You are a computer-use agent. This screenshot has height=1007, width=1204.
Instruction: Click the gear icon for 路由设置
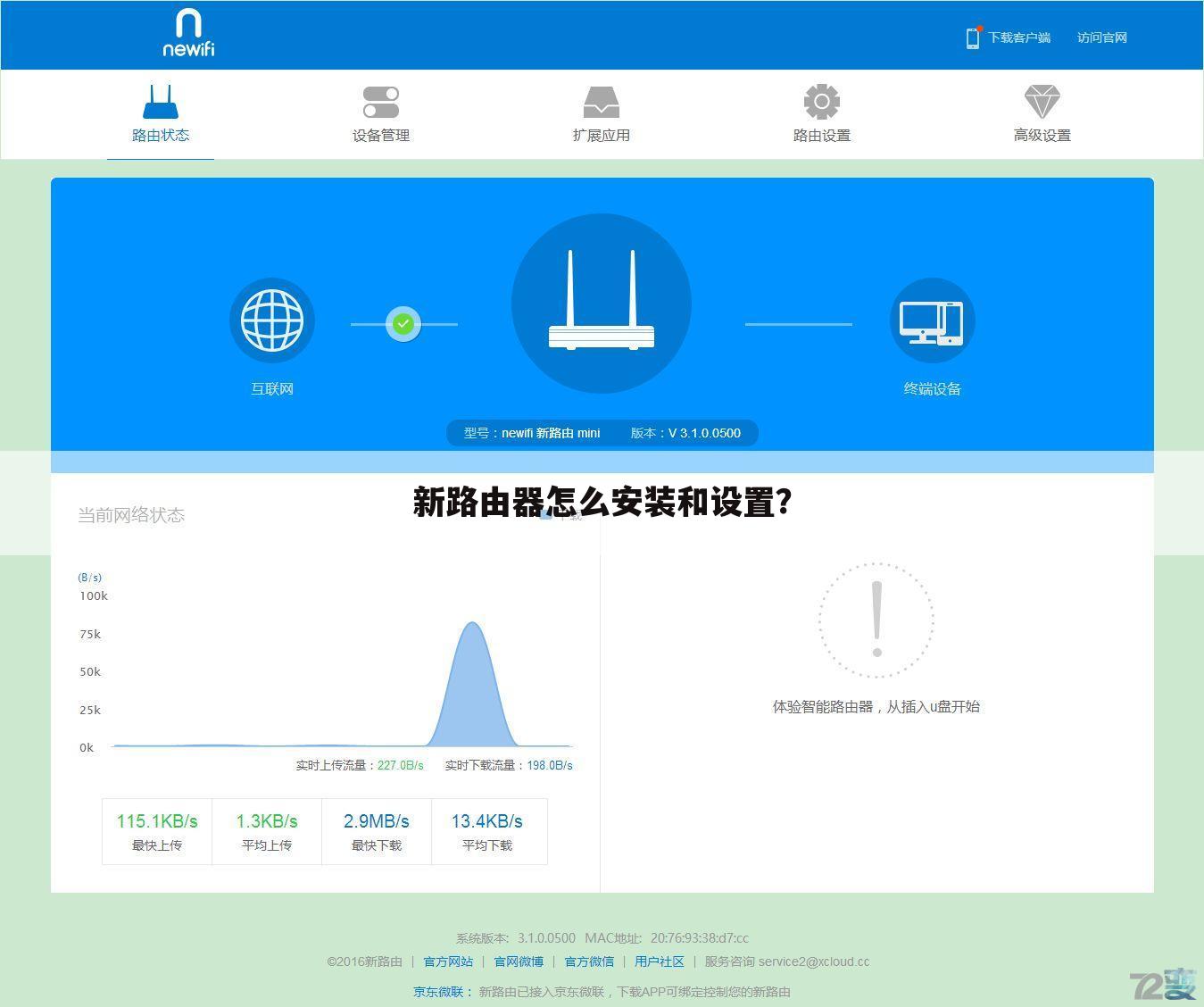pyautogui.click(x=822, y=102)
